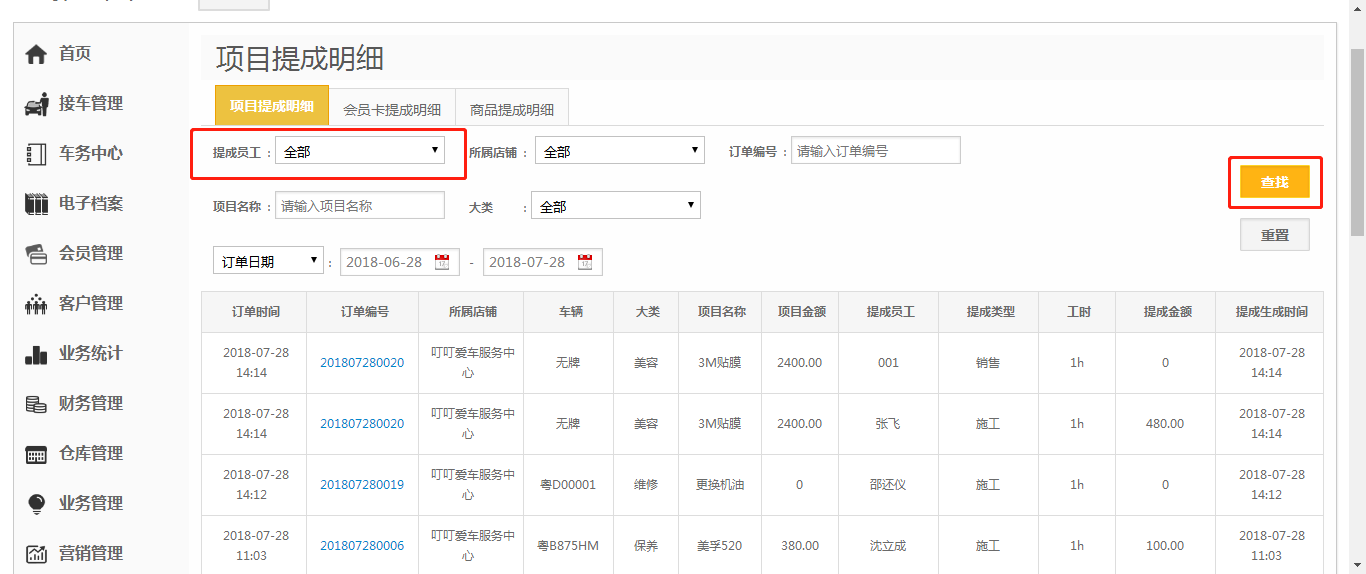The image size is (1366, 574).
Task: Click the 车务中心 sidebar icon
Action: coord(36,154)
